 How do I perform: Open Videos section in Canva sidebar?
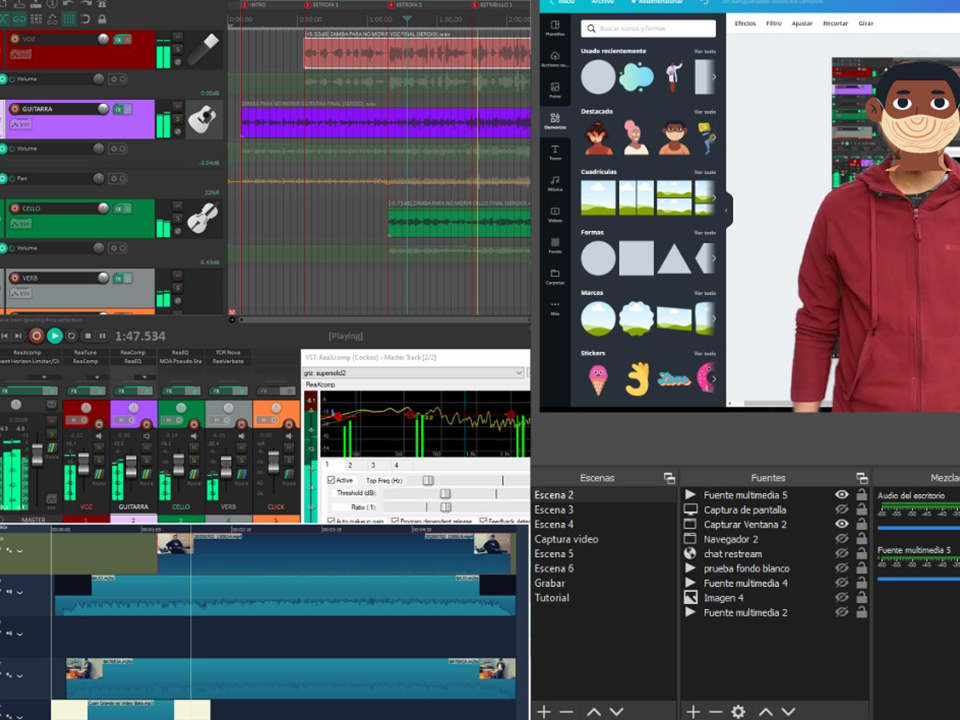pyautogui.click(x=555, y=214)
